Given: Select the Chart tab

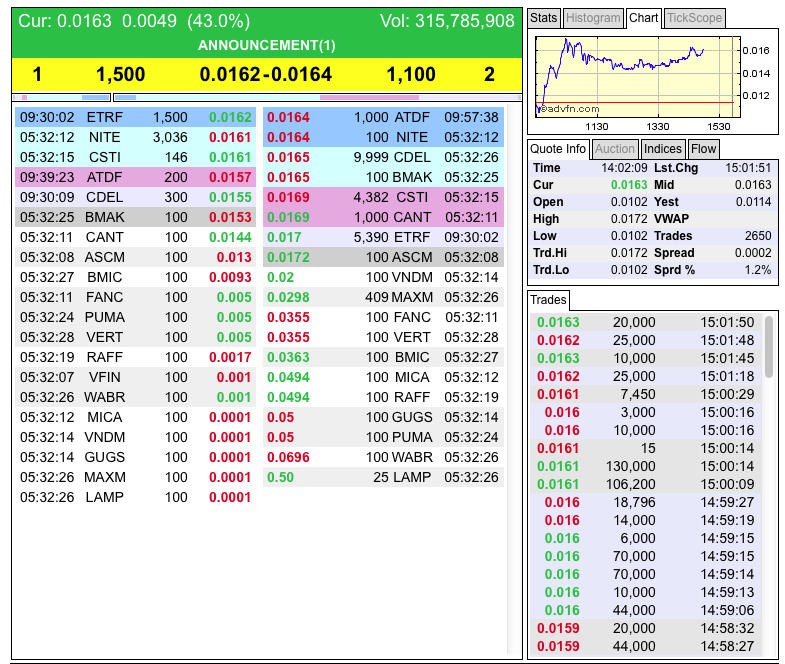Looking at the screenshot, I should click(643, 18).
